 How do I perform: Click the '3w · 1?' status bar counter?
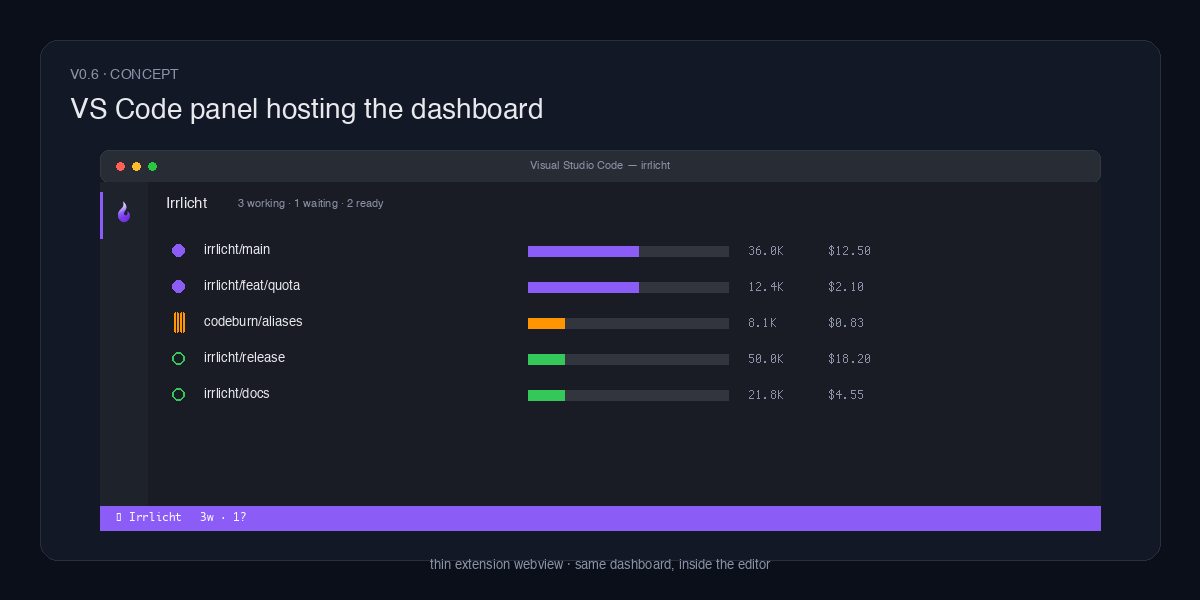[223, 518]
